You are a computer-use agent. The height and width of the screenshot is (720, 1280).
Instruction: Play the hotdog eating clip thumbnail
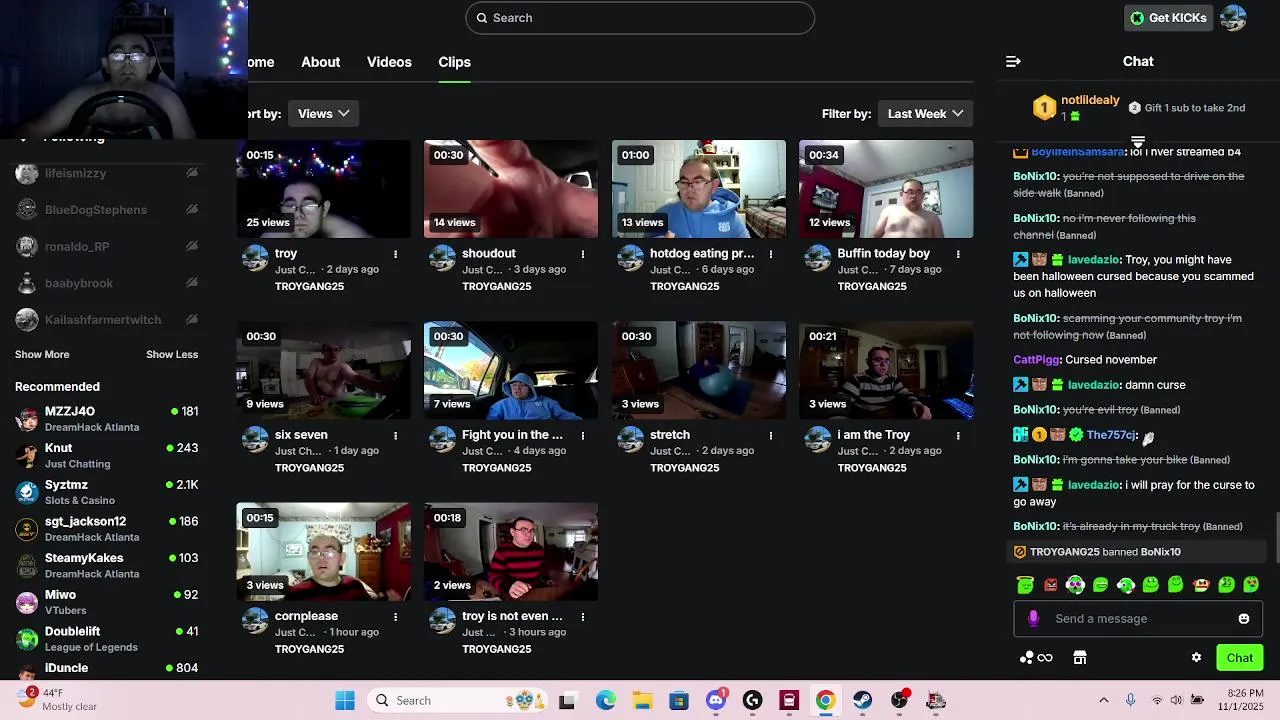point(699,189)
